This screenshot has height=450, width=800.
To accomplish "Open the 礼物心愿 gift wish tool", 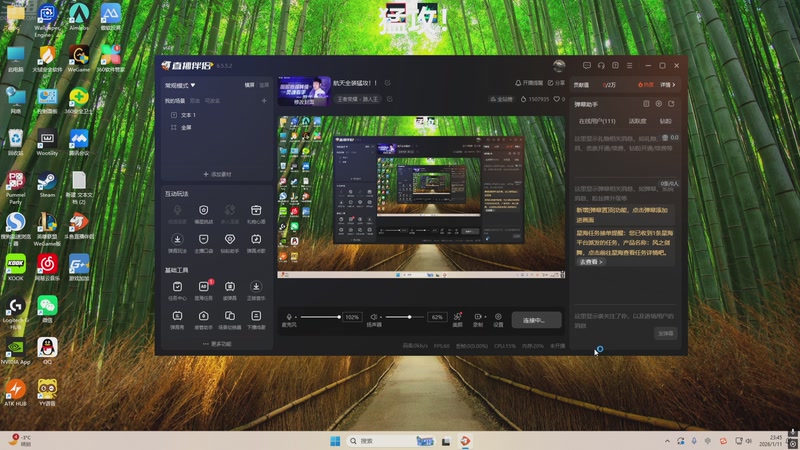I will tap(256, 214).
